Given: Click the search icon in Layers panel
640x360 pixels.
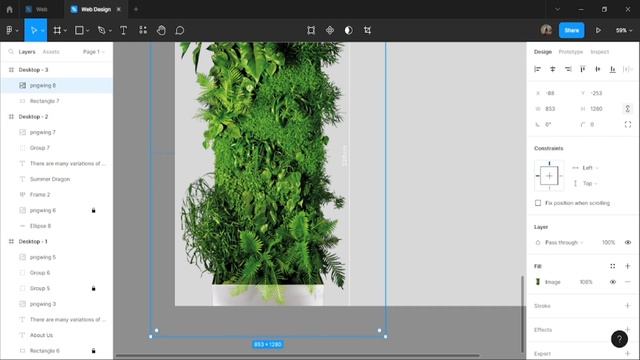Looking at the screenshot, I should 11,52.
